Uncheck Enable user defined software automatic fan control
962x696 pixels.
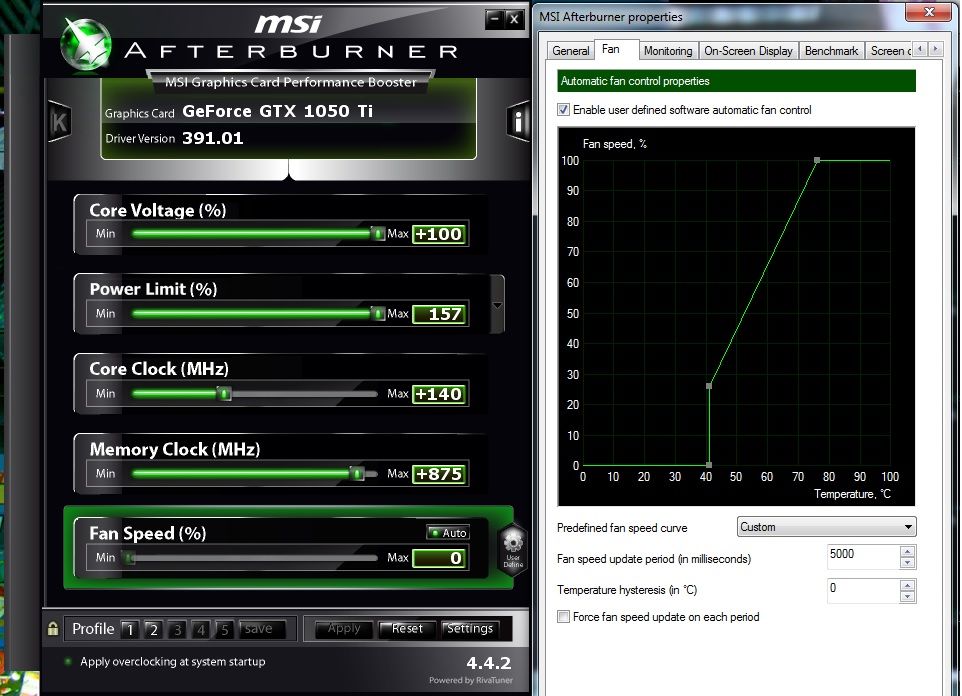[x=563, y=110]
